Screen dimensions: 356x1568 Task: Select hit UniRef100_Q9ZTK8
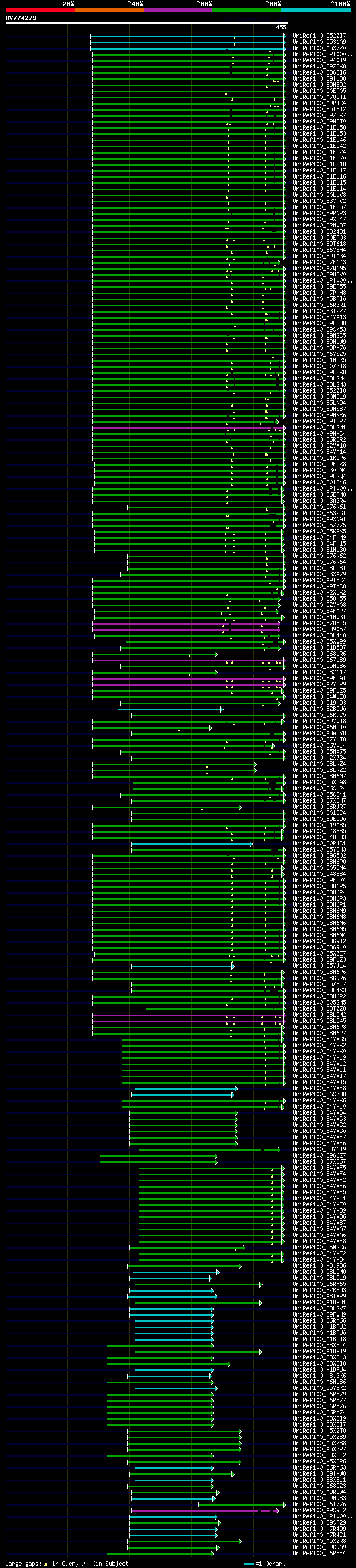(x=319, y=67)
